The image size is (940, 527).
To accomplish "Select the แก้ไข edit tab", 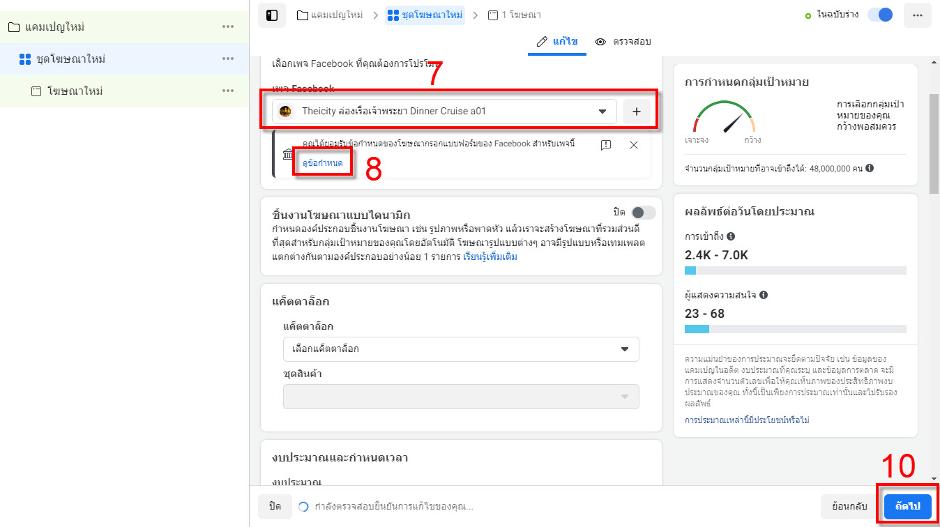I will pos(556,42).
